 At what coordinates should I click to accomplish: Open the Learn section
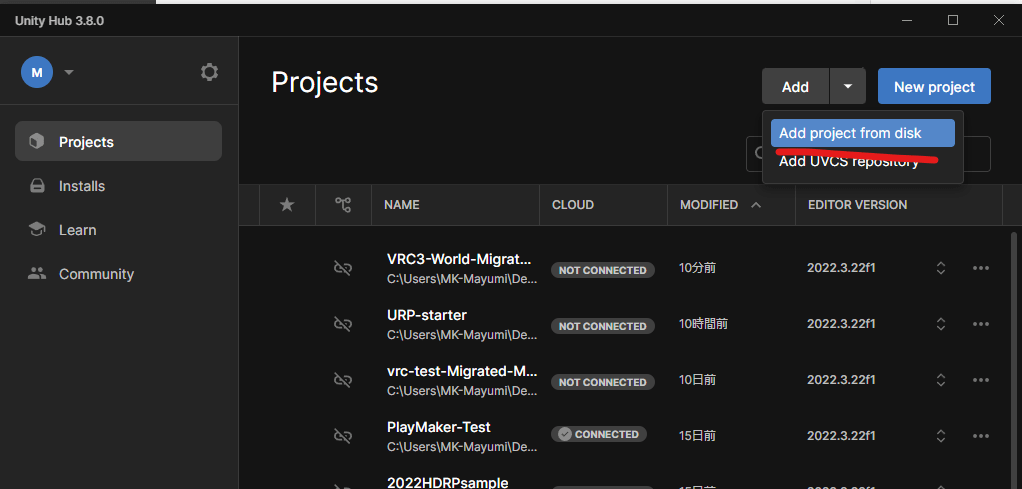(78, 230)
